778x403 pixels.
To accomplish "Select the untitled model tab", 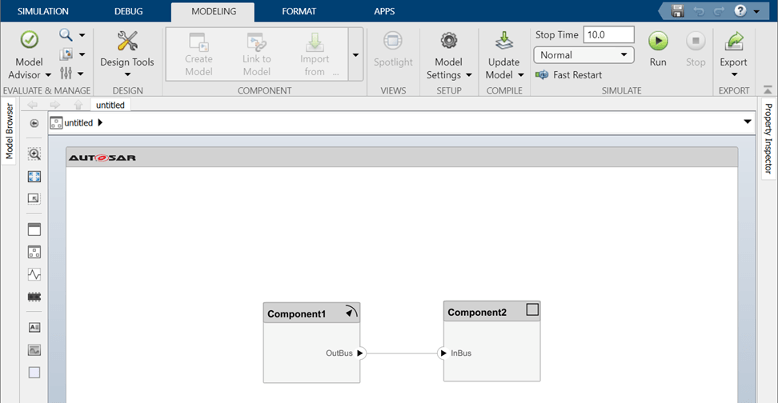I will (x=110, y=105).
